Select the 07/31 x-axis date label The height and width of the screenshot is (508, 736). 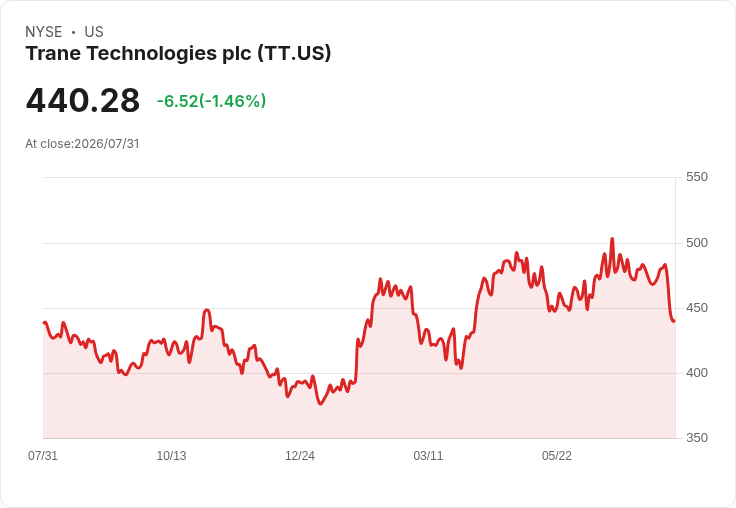pyautogui.click(x=43, y=455)
